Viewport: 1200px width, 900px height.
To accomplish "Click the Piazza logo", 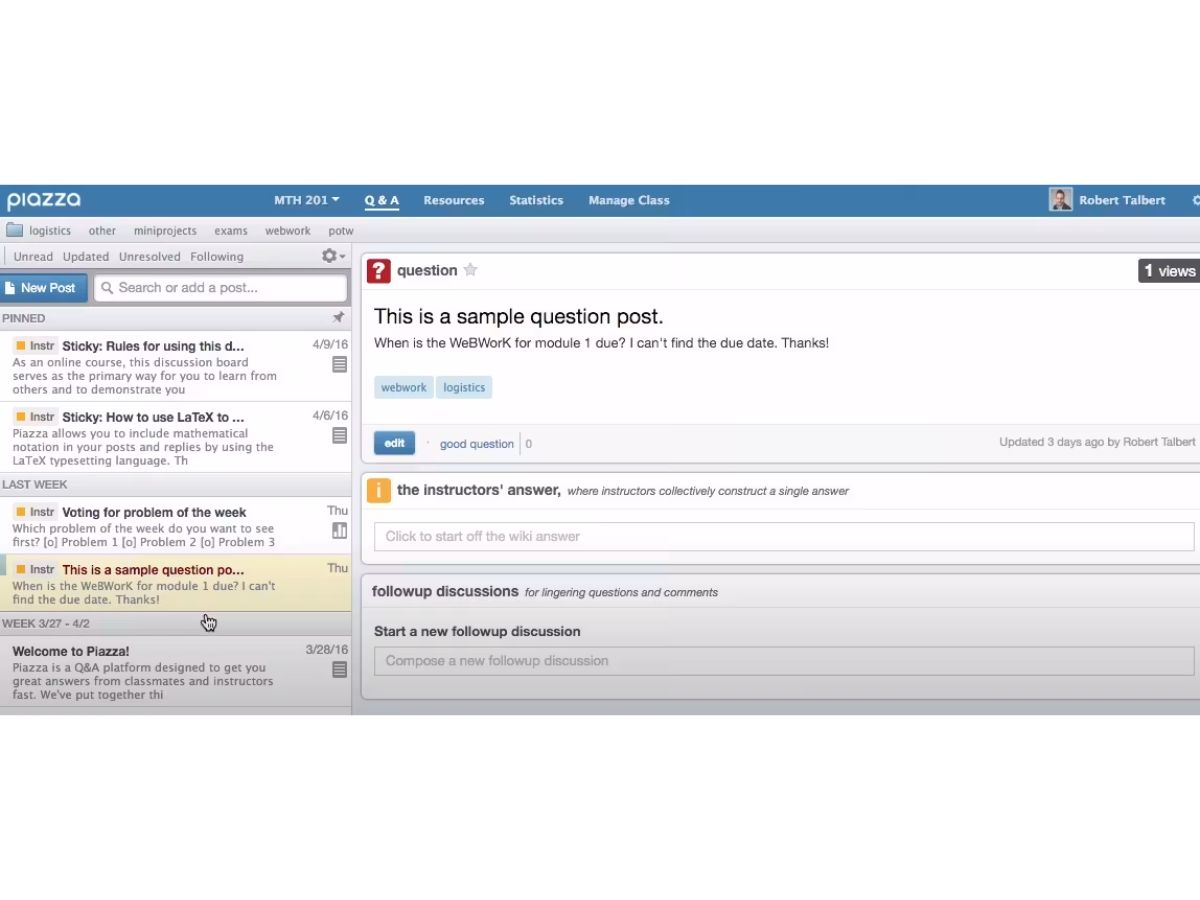I will tap(43, 200).
